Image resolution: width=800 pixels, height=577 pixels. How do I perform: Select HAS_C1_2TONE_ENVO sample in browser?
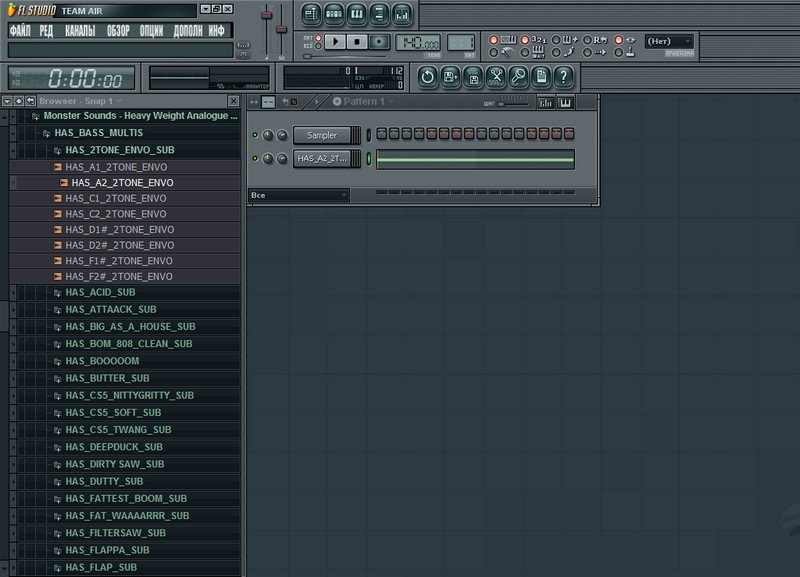116,198
